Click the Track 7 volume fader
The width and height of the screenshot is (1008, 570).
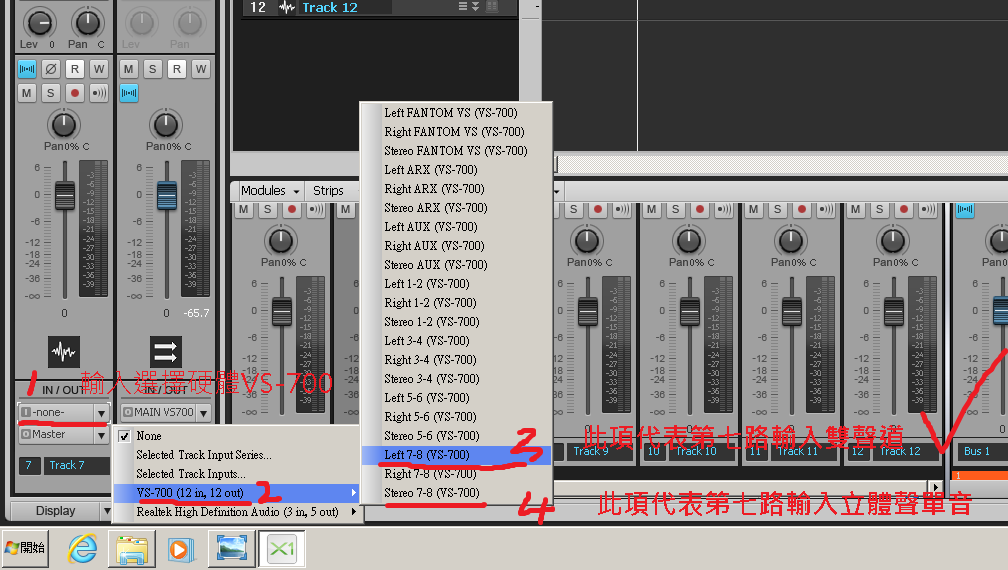64,194
